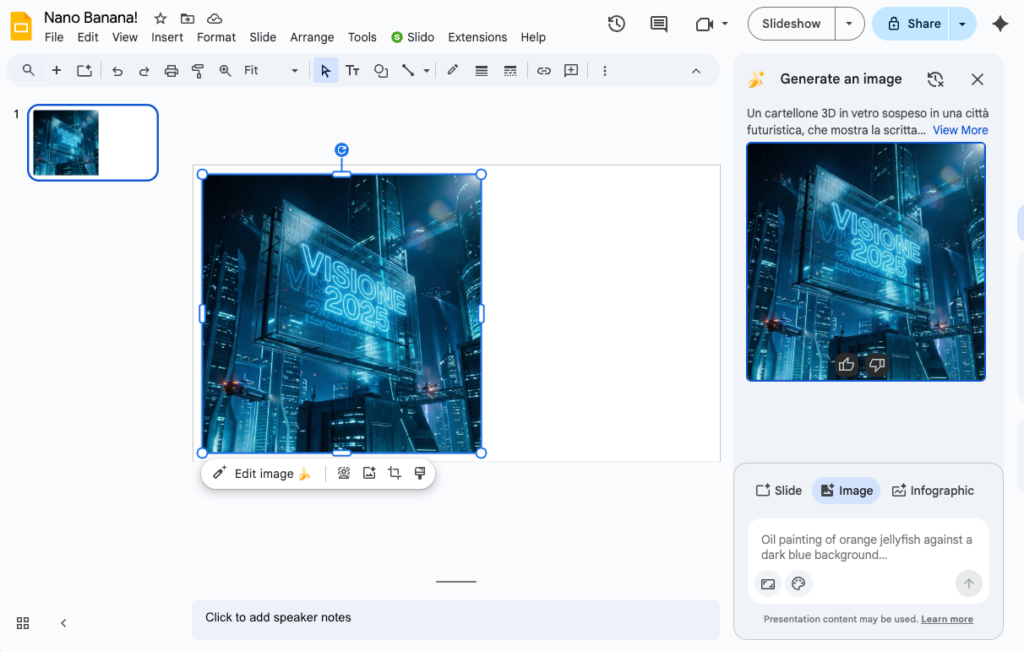Toggle the grid view button
1024x651 pixels.
pyautogui.click(x=23, y=623)
